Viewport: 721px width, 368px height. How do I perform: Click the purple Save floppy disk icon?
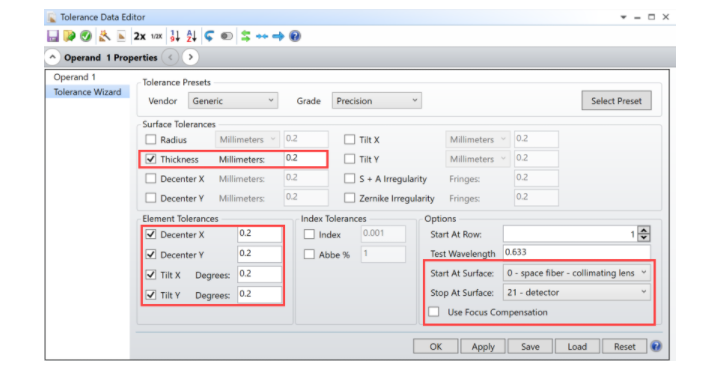coord(53,36)
